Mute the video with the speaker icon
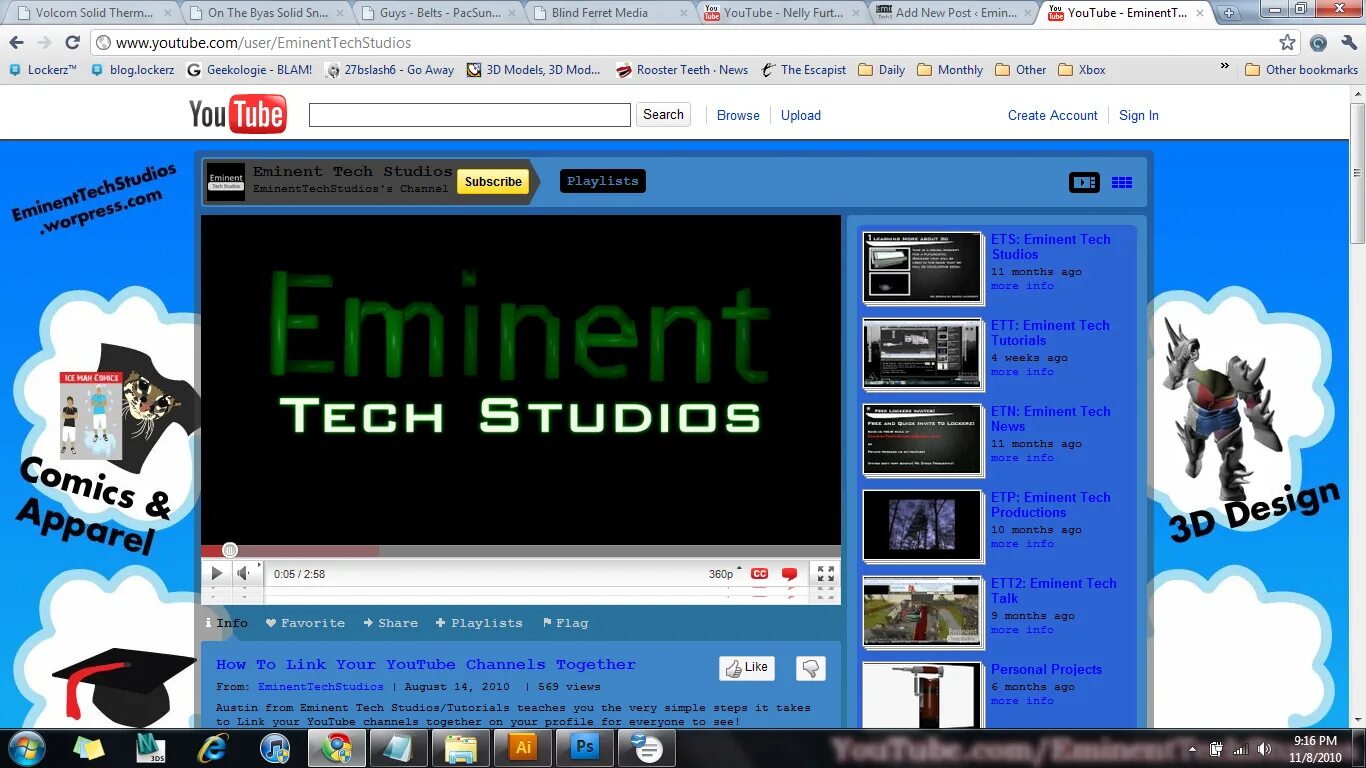 [245, 574]
